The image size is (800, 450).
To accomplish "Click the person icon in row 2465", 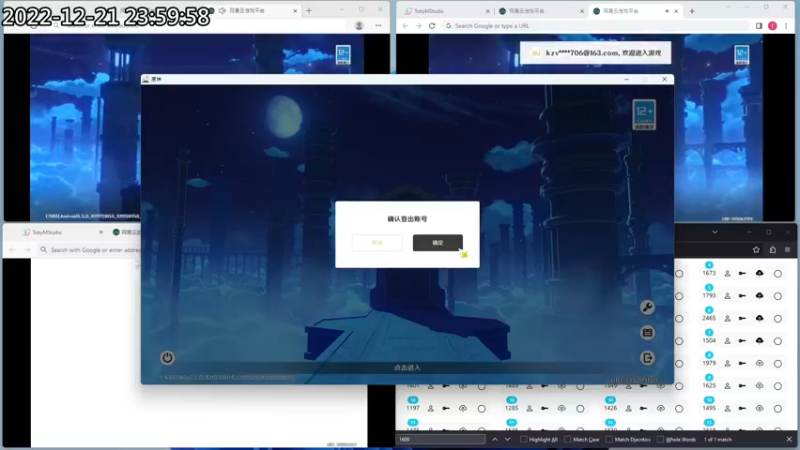I will click(x=728, y=318).
